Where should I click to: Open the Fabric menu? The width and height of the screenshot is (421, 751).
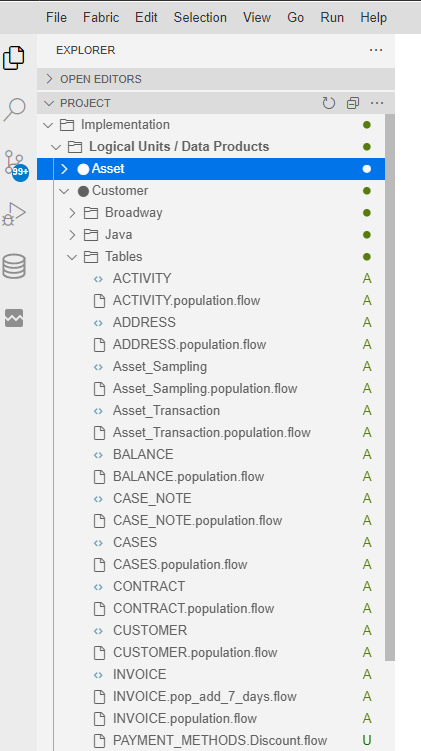coord(101,18)
